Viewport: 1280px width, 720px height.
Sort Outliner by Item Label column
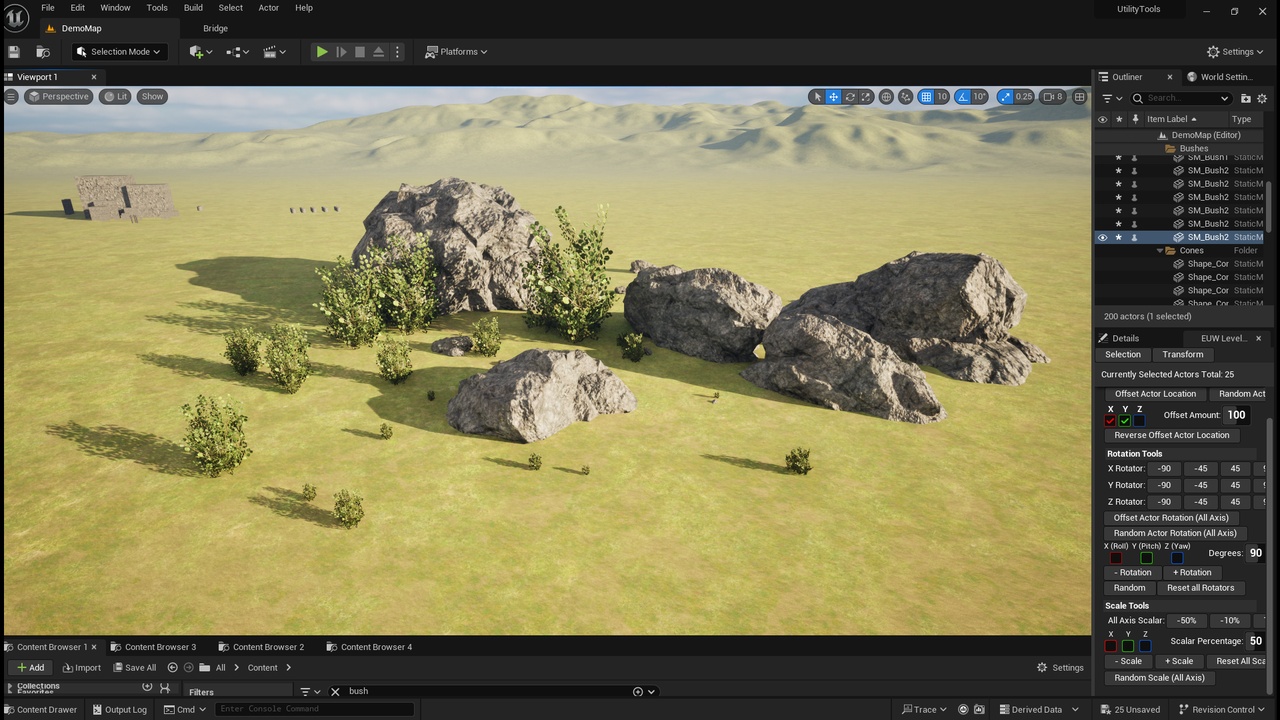[x=1171, y=119]
